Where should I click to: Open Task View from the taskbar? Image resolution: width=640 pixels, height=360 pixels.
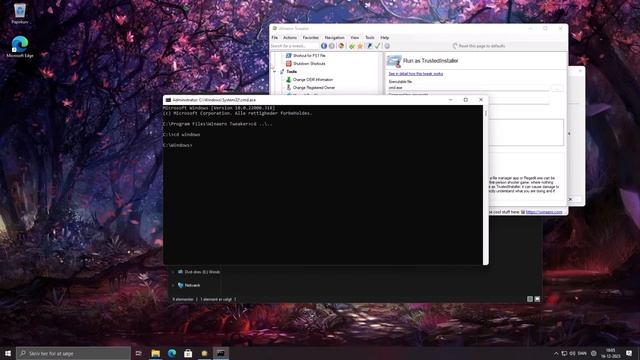point(138,353)
